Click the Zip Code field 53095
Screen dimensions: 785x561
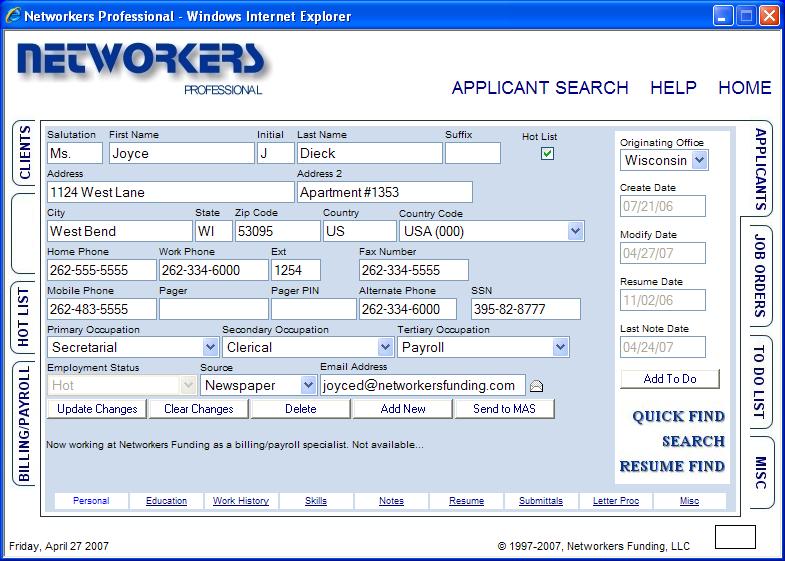277,231
